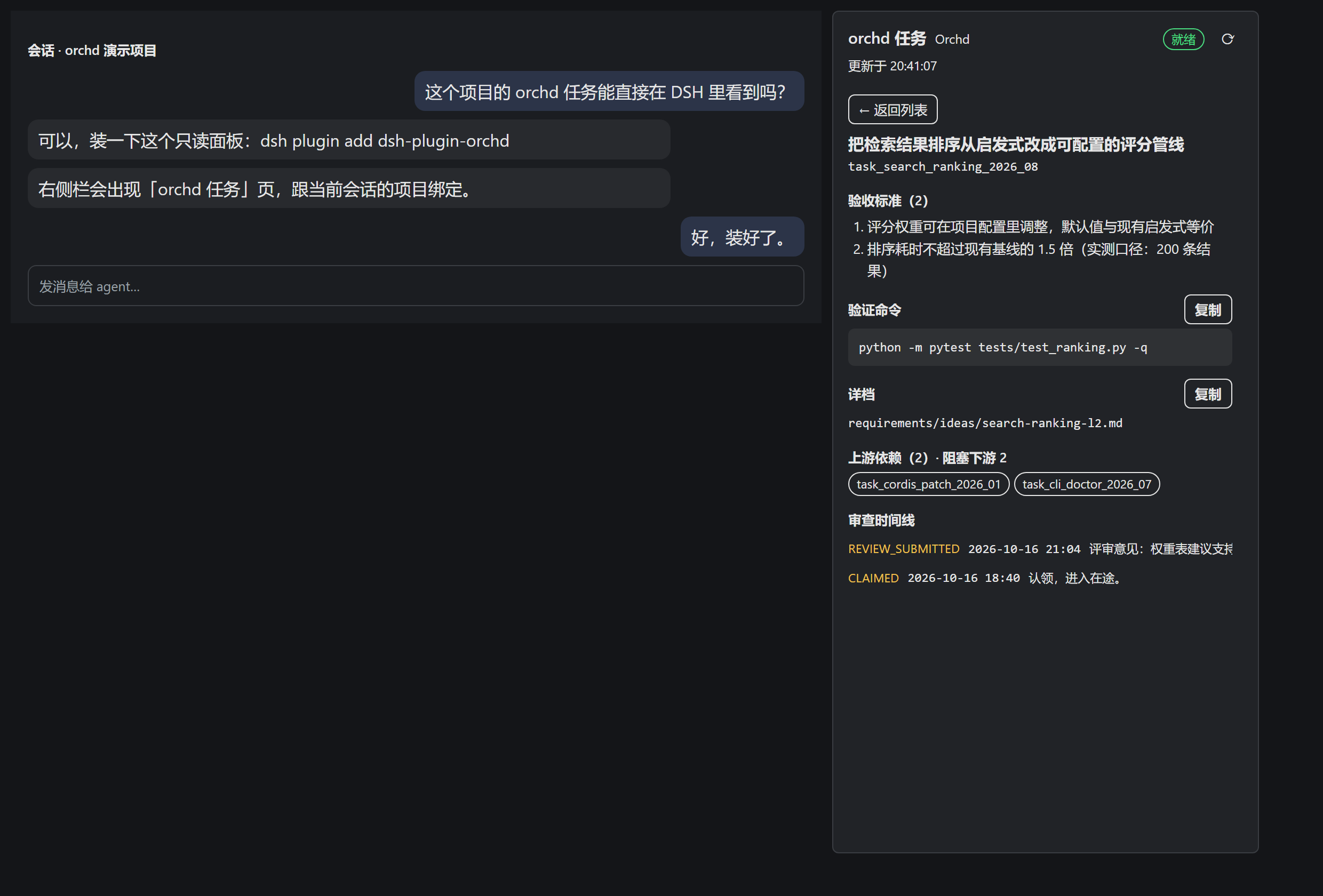The width and height of the screenshot is (1323, 896).
Task: Click the 更新于 20:41:07 timestamp
Action: (892, 66)
